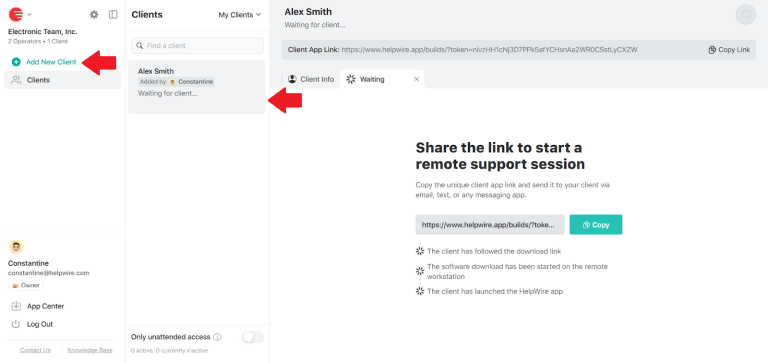This screenshot has width=768, height=363.
Task: Click '2 Operators • 1 Client' text
Action: (38, 42)
